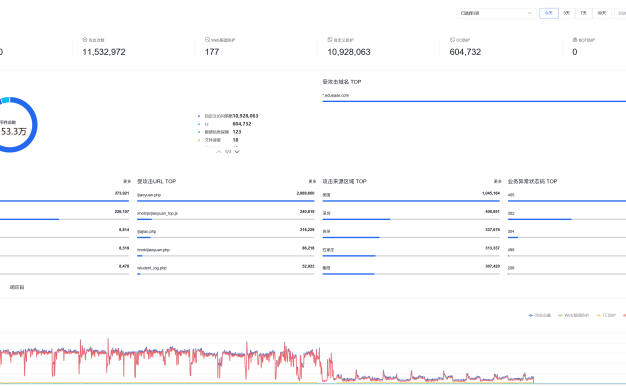The width and height of the screenshot is (626, 386).
Task: Select the 今天 time range tab
Action: click(549, 13)
